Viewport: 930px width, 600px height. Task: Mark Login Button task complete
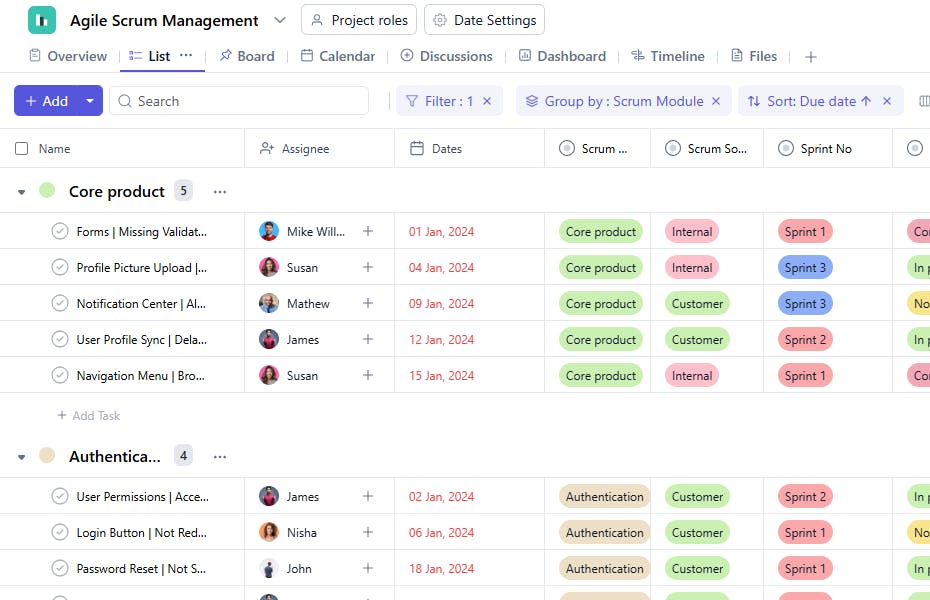(x=60, y=532)
